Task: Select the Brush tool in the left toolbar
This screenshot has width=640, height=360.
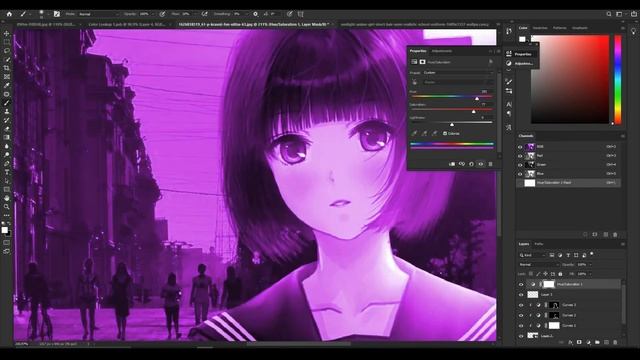Action: point(7,102)
